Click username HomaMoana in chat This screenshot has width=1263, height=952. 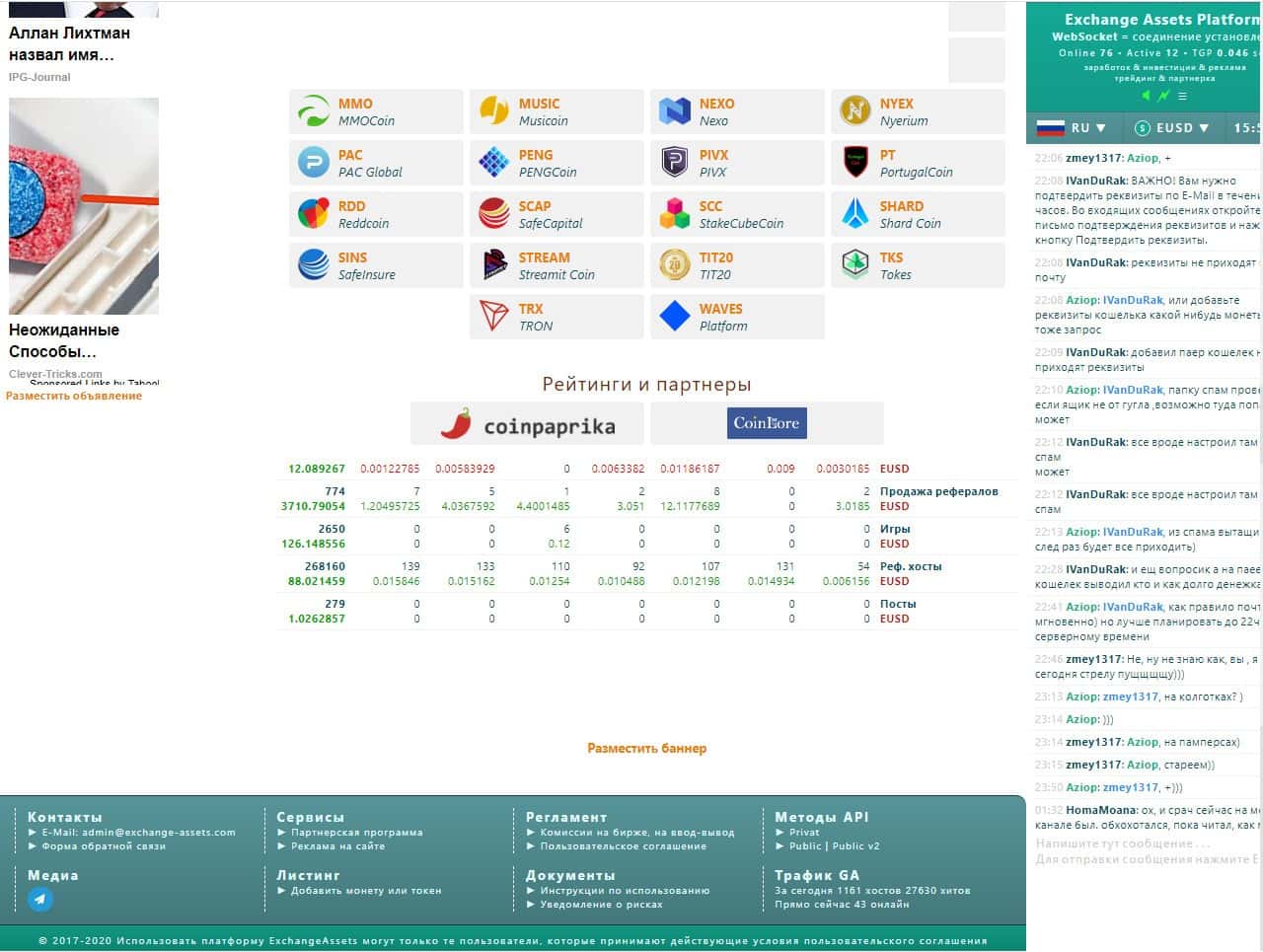(1101, 810)
